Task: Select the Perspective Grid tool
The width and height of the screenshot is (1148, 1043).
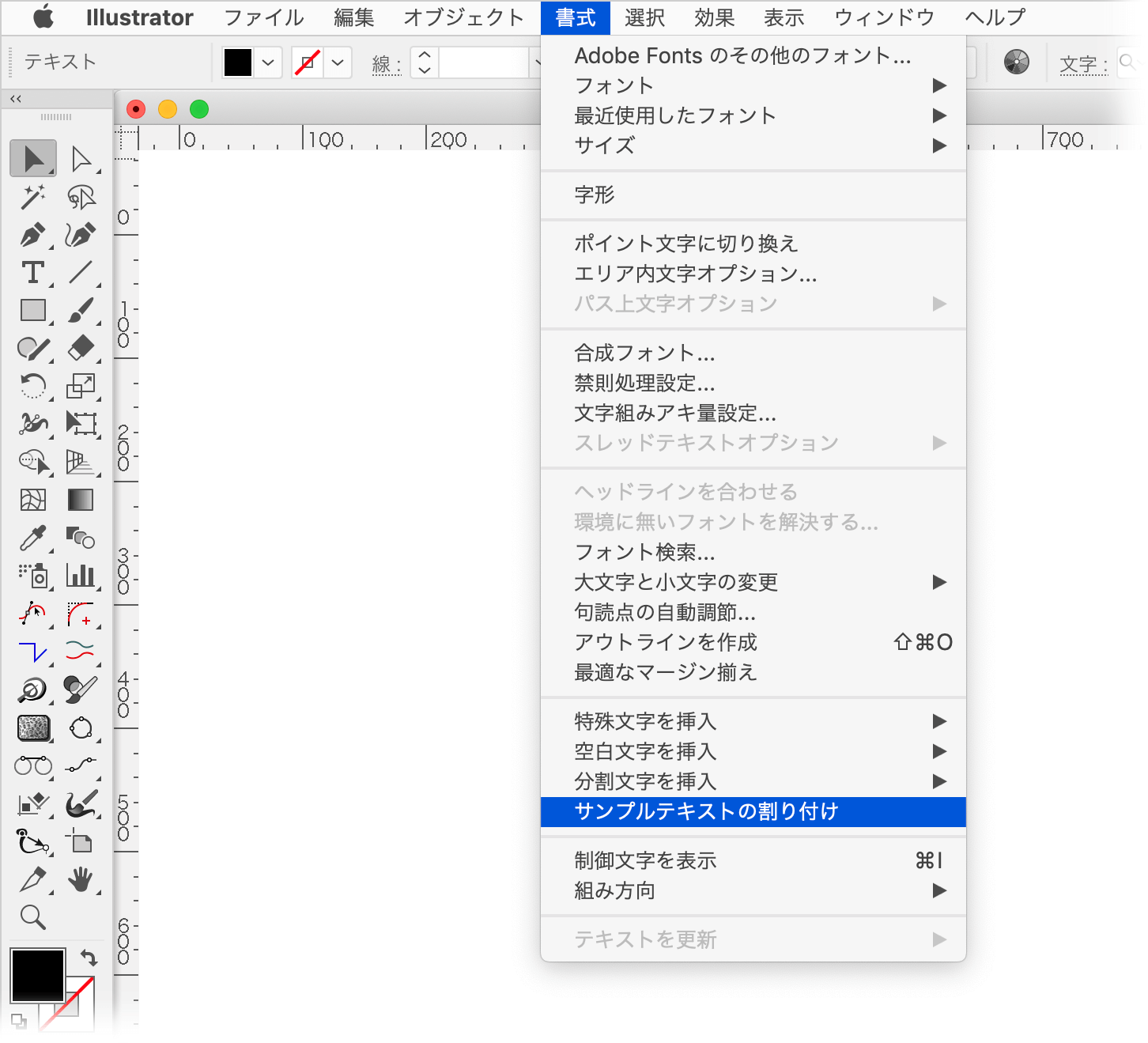Action: 81,462
